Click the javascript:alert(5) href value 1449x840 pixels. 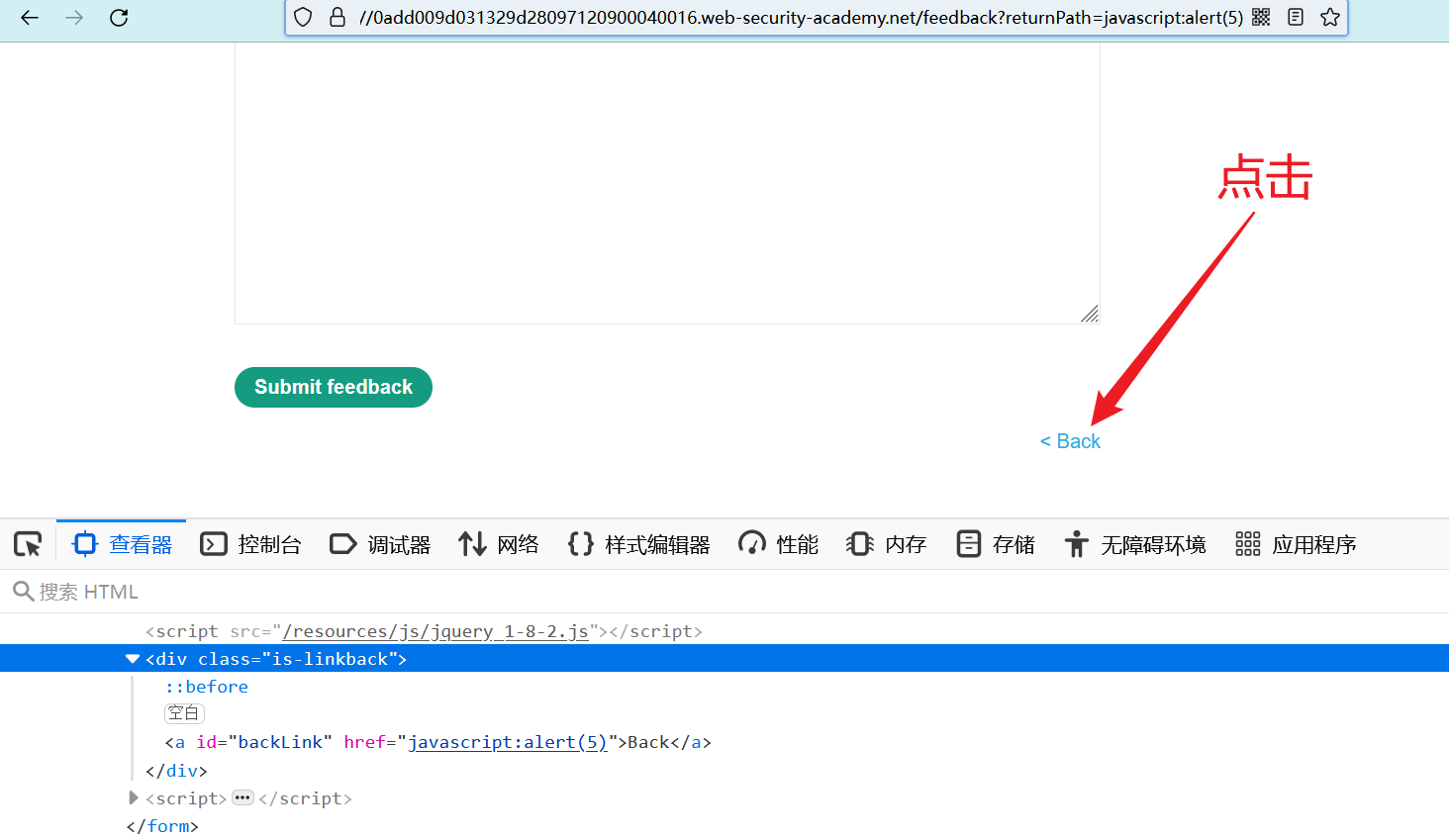tap(508, 742)
